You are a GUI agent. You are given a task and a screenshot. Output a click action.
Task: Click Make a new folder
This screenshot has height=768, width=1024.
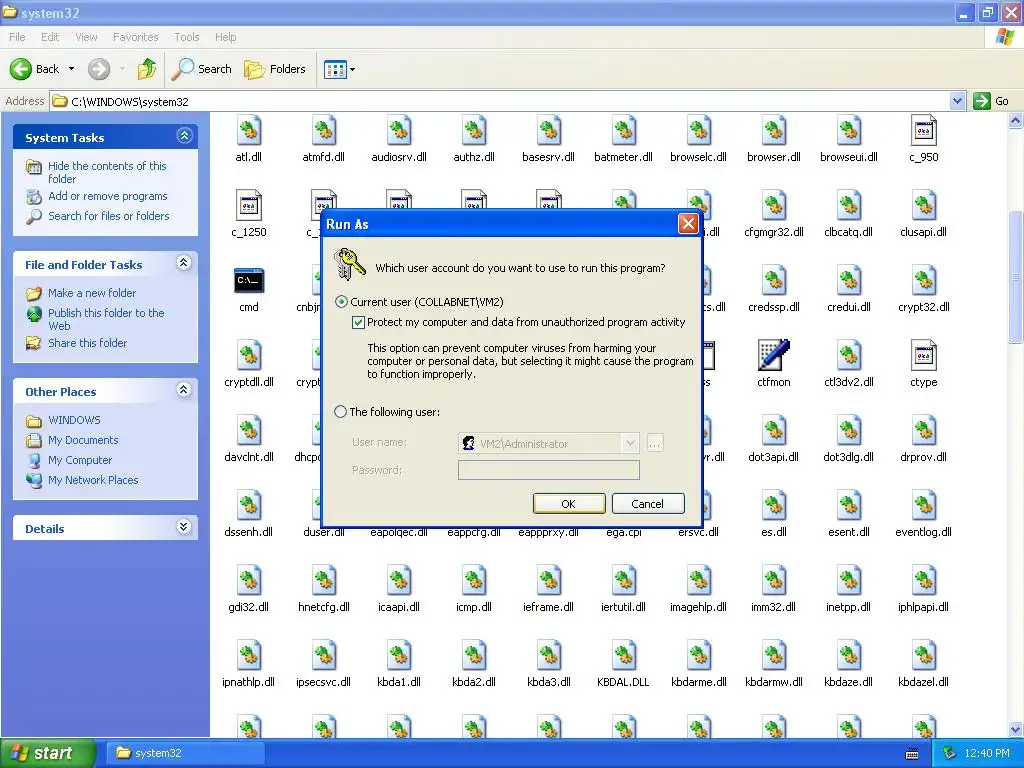92,293
